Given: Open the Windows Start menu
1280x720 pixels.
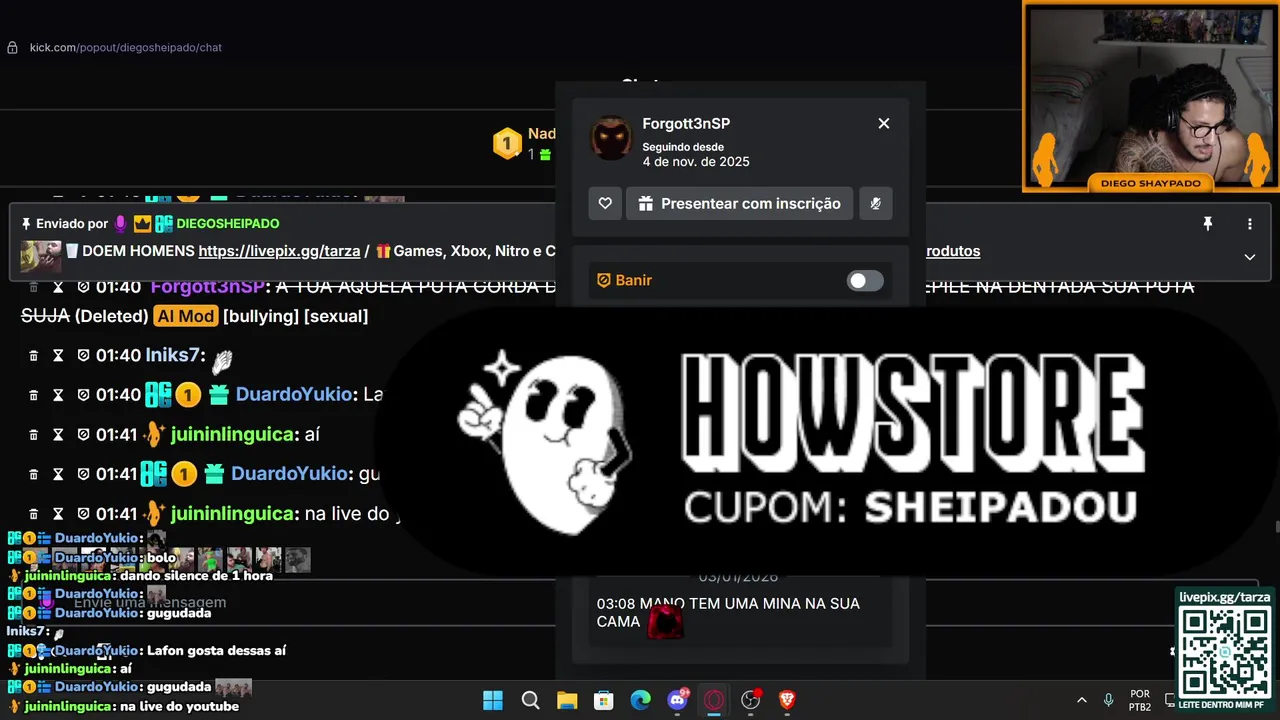Looking at the screenshot, I should pos(493,700).
